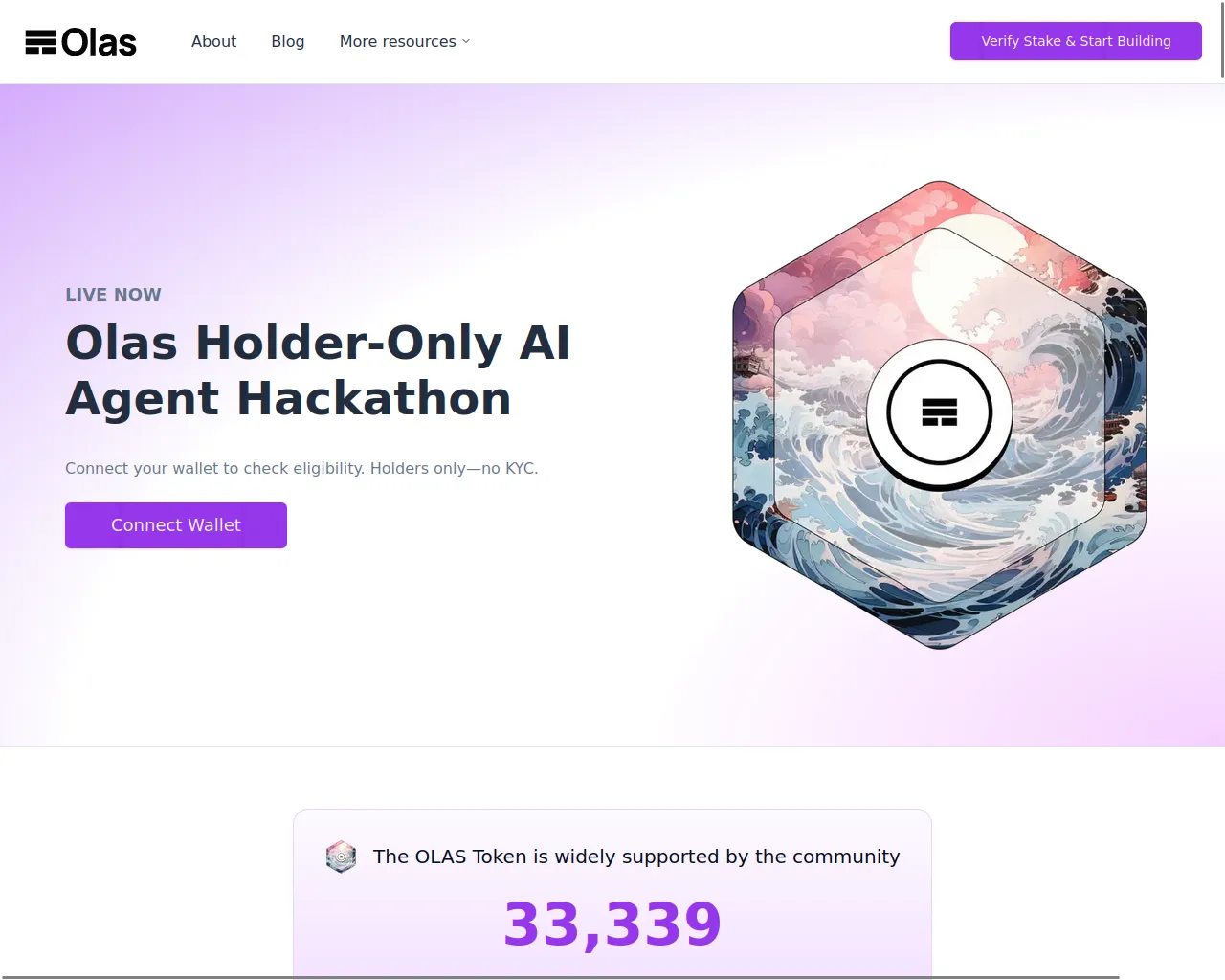Image resolution: width=1225 pixels, height=980 pixels.
Task: Click the horizontal scrollbar at bottom of page
Action: click(560, 977)
